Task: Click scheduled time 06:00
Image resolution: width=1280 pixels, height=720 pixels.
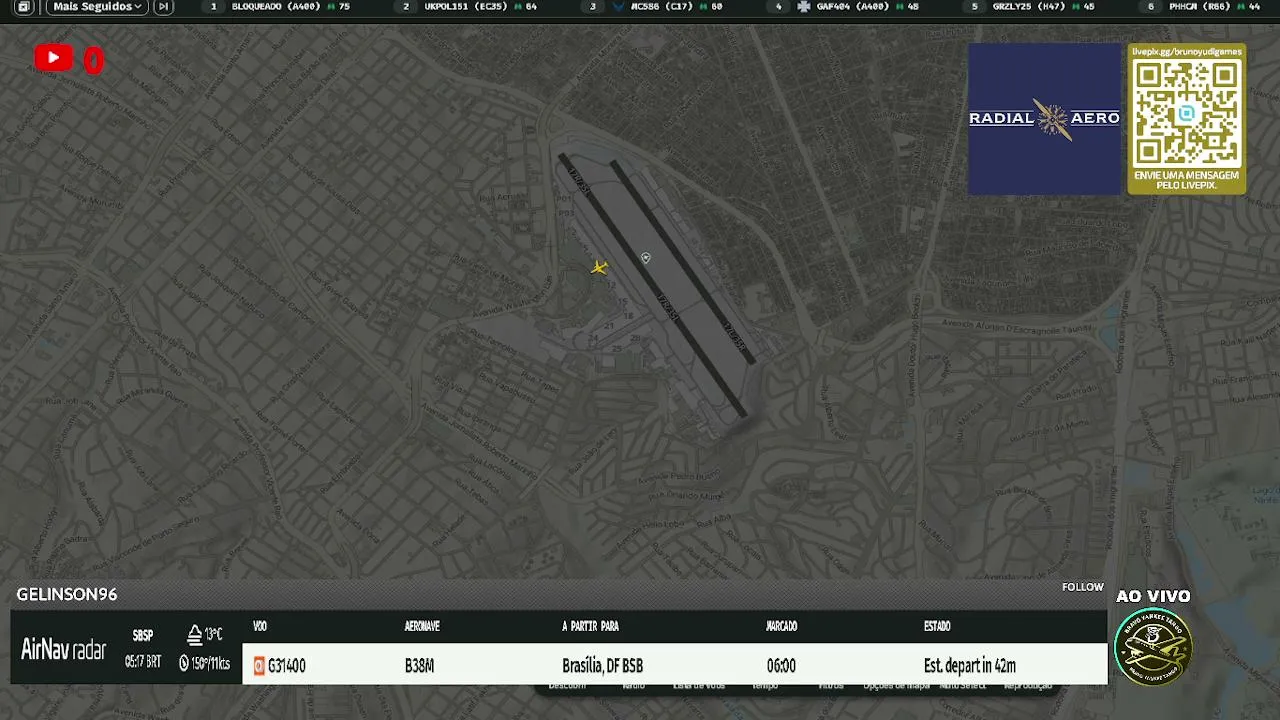Action: tap(781, 666)
